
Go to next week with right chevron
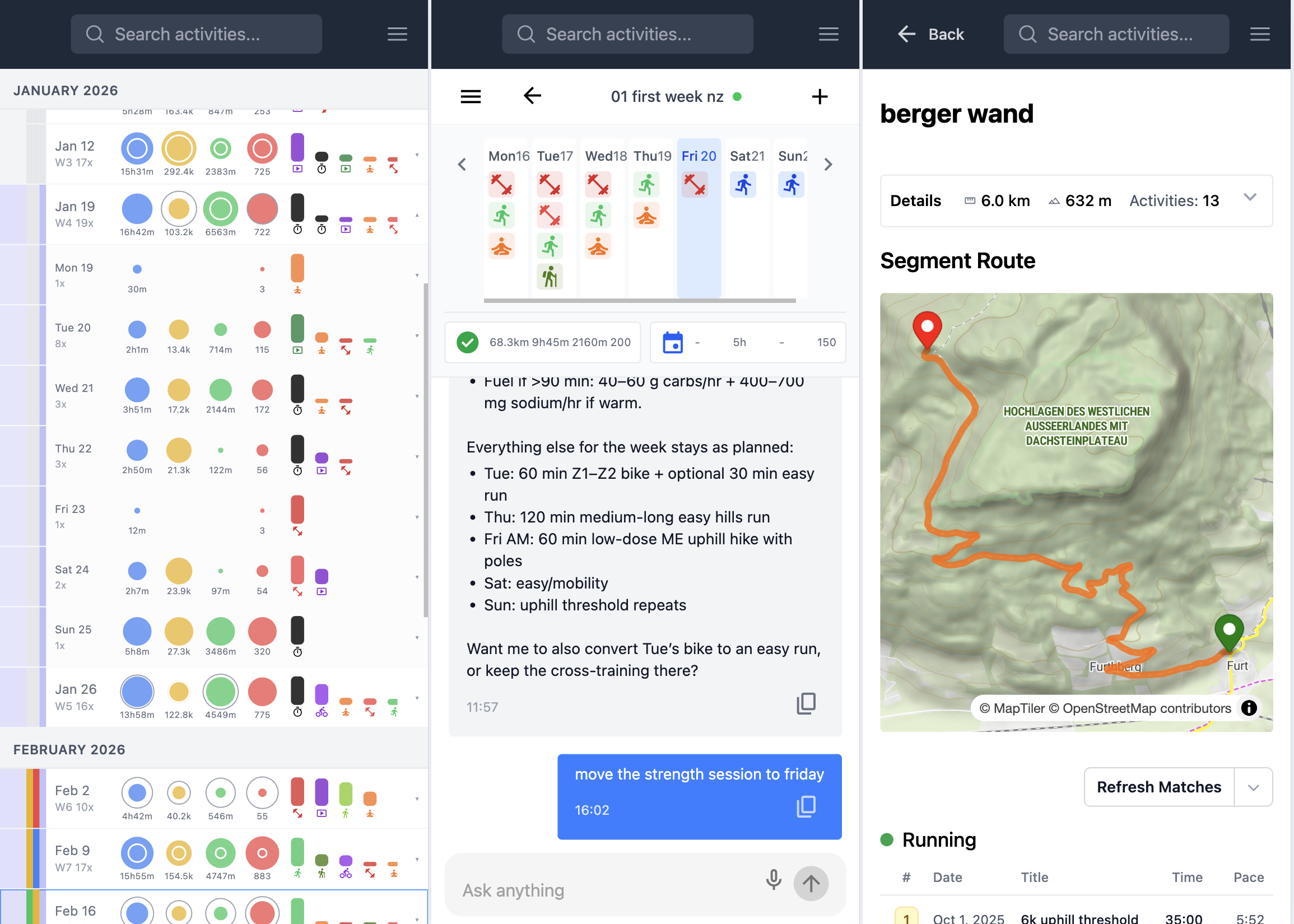828,165
